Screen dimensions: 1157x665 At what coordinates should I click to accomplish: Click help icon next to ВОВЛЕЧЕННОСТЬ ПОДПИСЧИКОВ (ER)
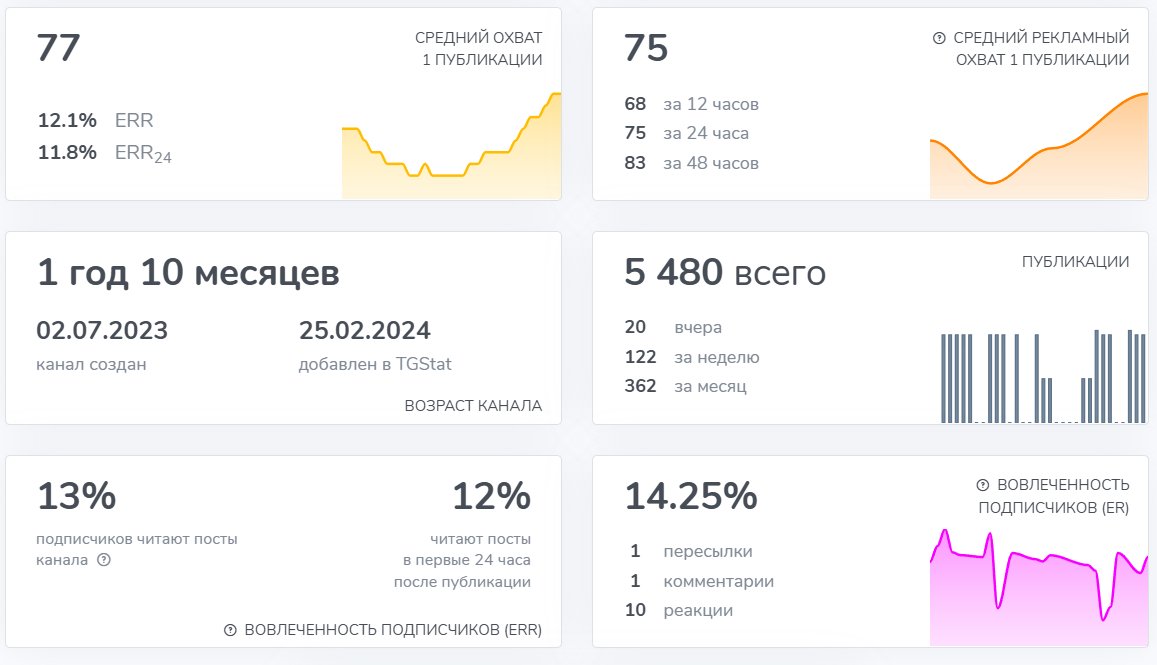tap(982, 485)
